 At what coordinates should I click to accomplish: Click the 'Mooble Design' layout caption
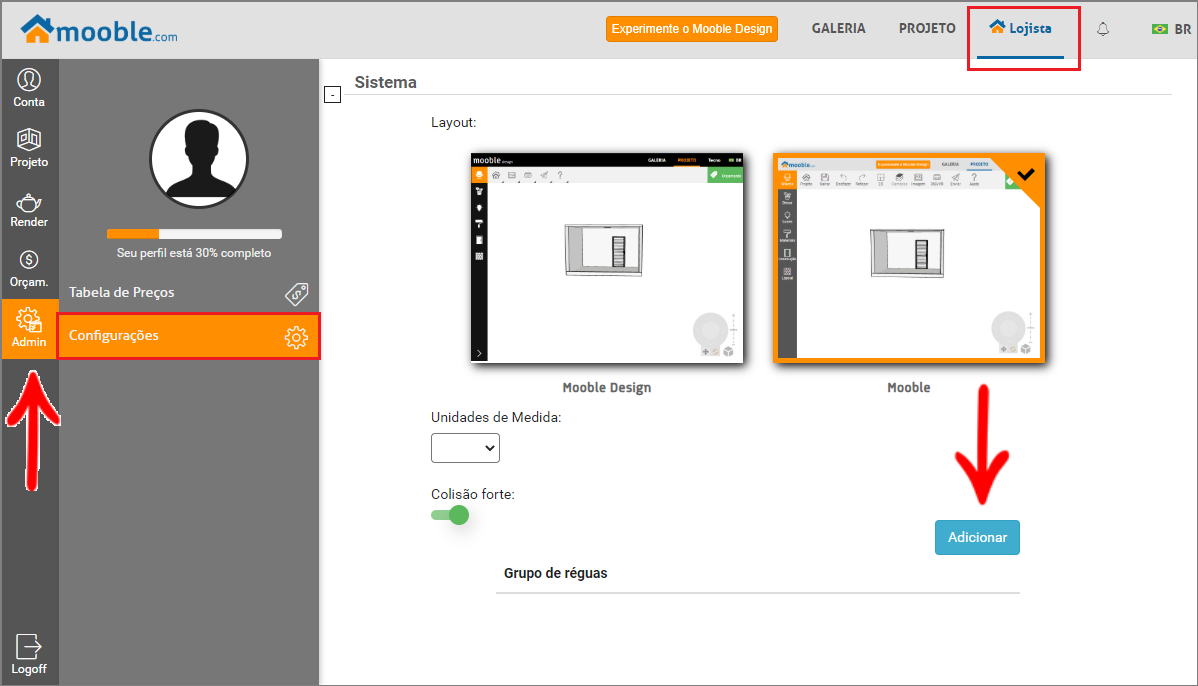pyautogui.click(x=607, y=387)
